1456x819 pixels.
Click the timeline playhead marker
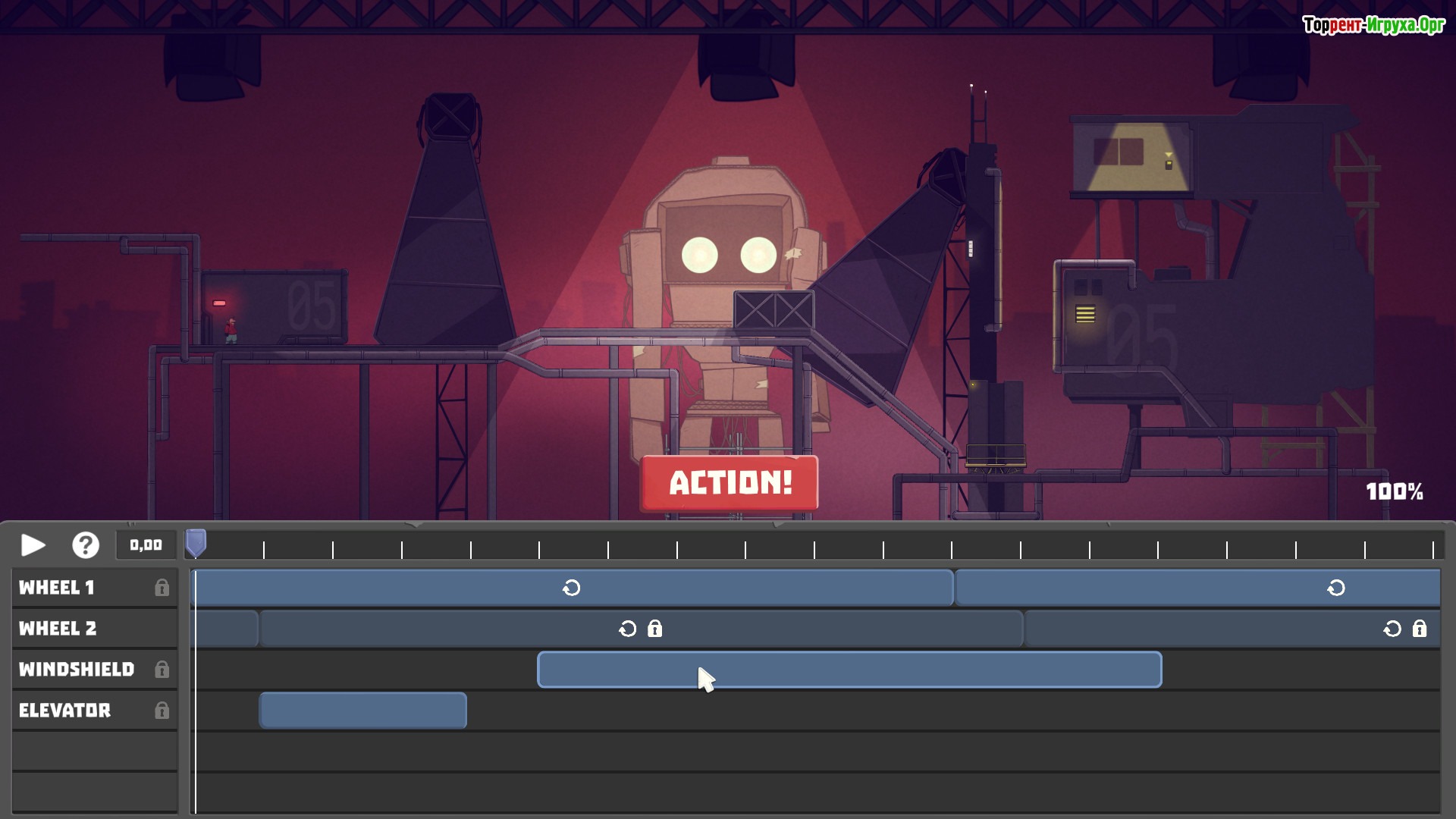click(196, 543)
